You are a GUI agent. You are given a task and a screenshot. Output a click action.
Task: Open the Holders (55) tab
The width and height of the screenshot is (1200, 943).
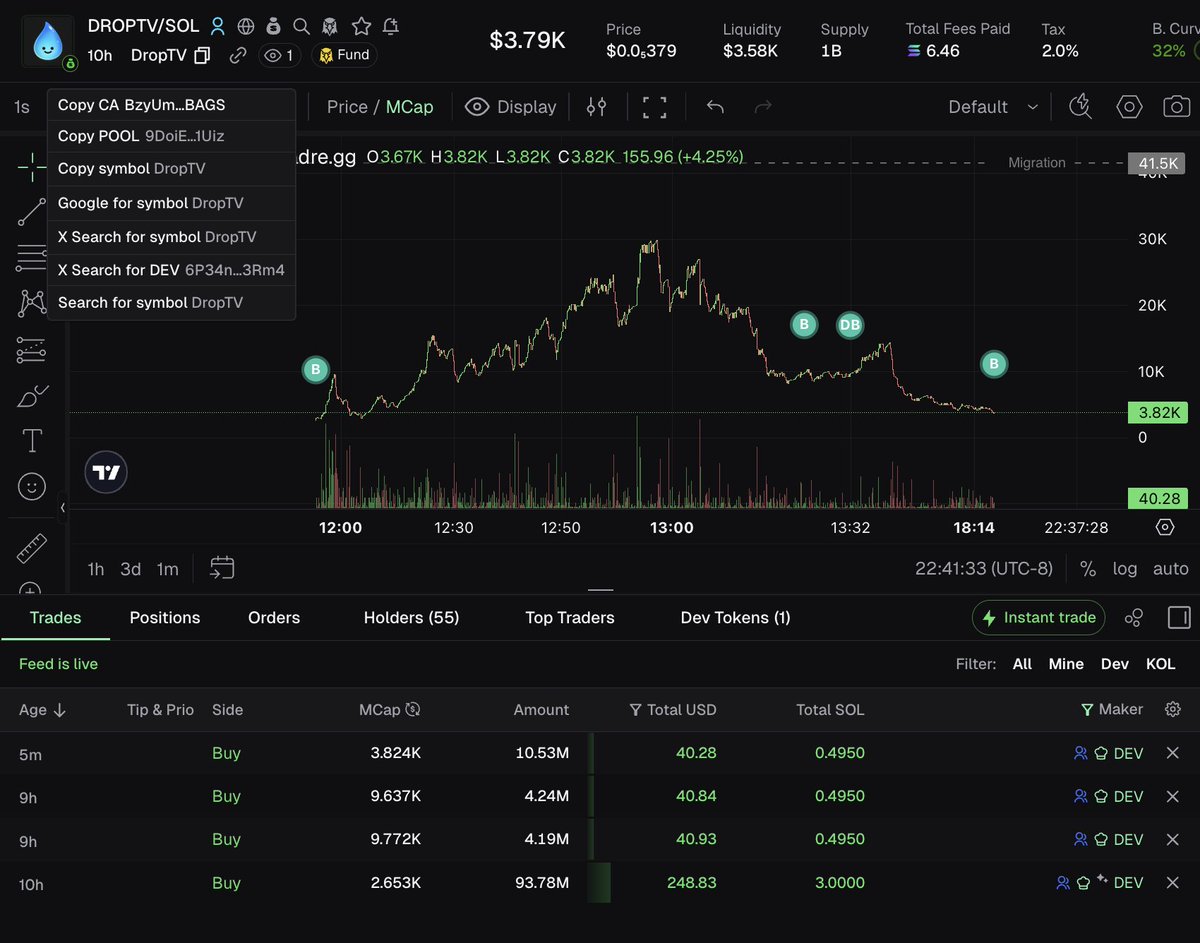tap(412, 618)
